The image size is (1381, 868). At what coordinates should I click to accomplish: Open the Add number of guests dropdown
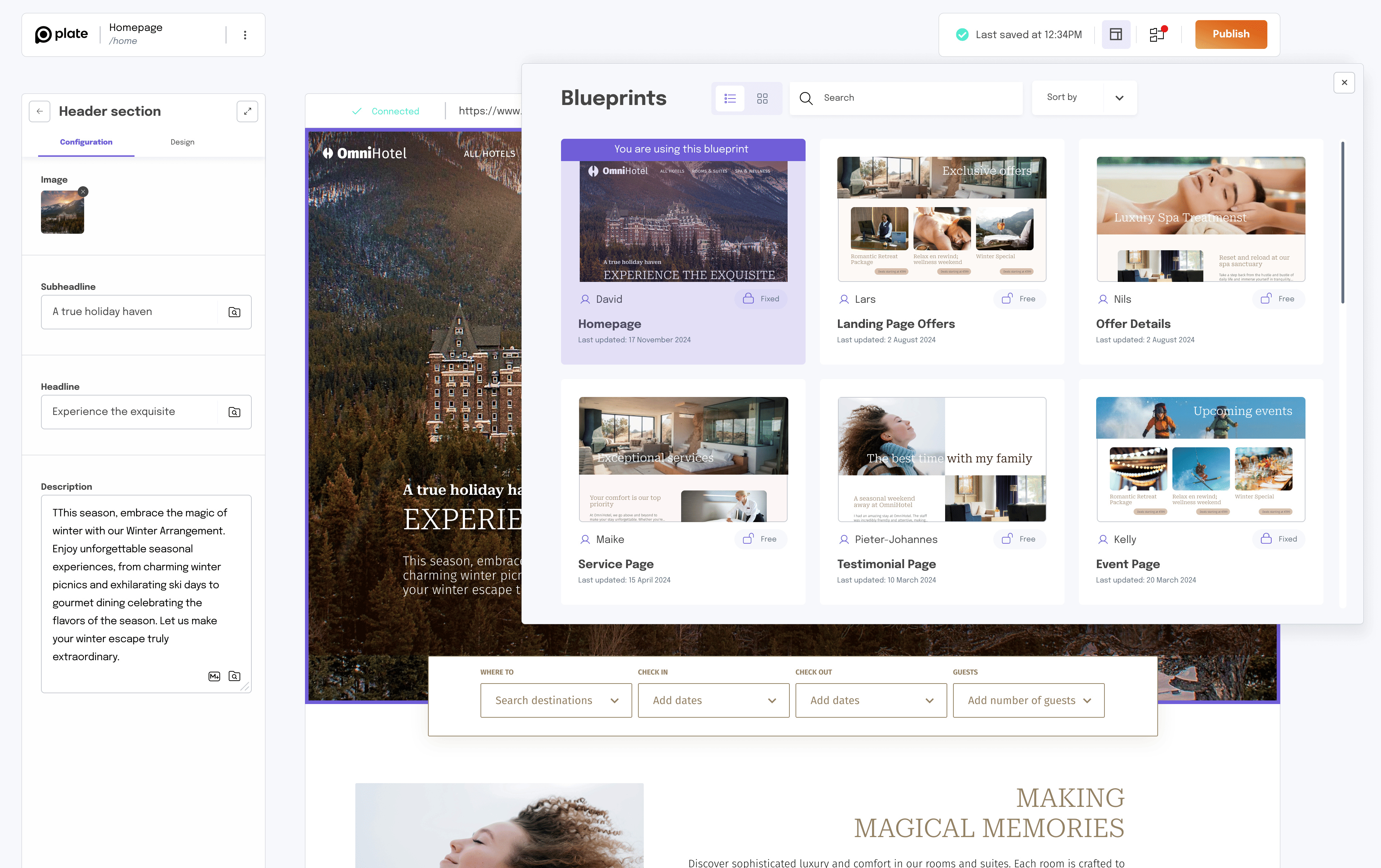pyautogui.click(x=1028, y=700)
